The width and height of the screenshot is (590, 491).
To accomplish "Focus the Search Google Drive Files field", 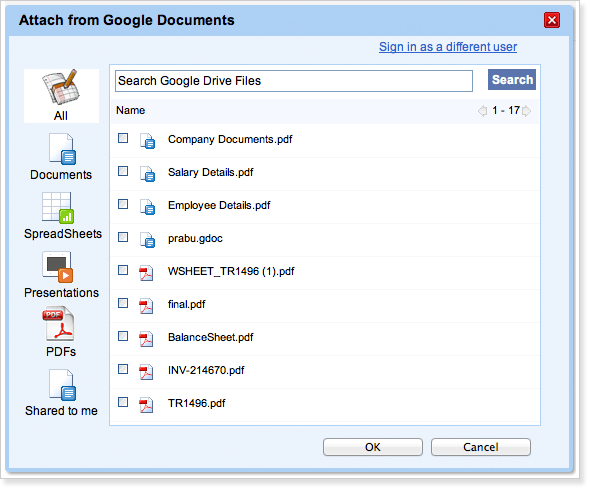I will coord(294,81).
